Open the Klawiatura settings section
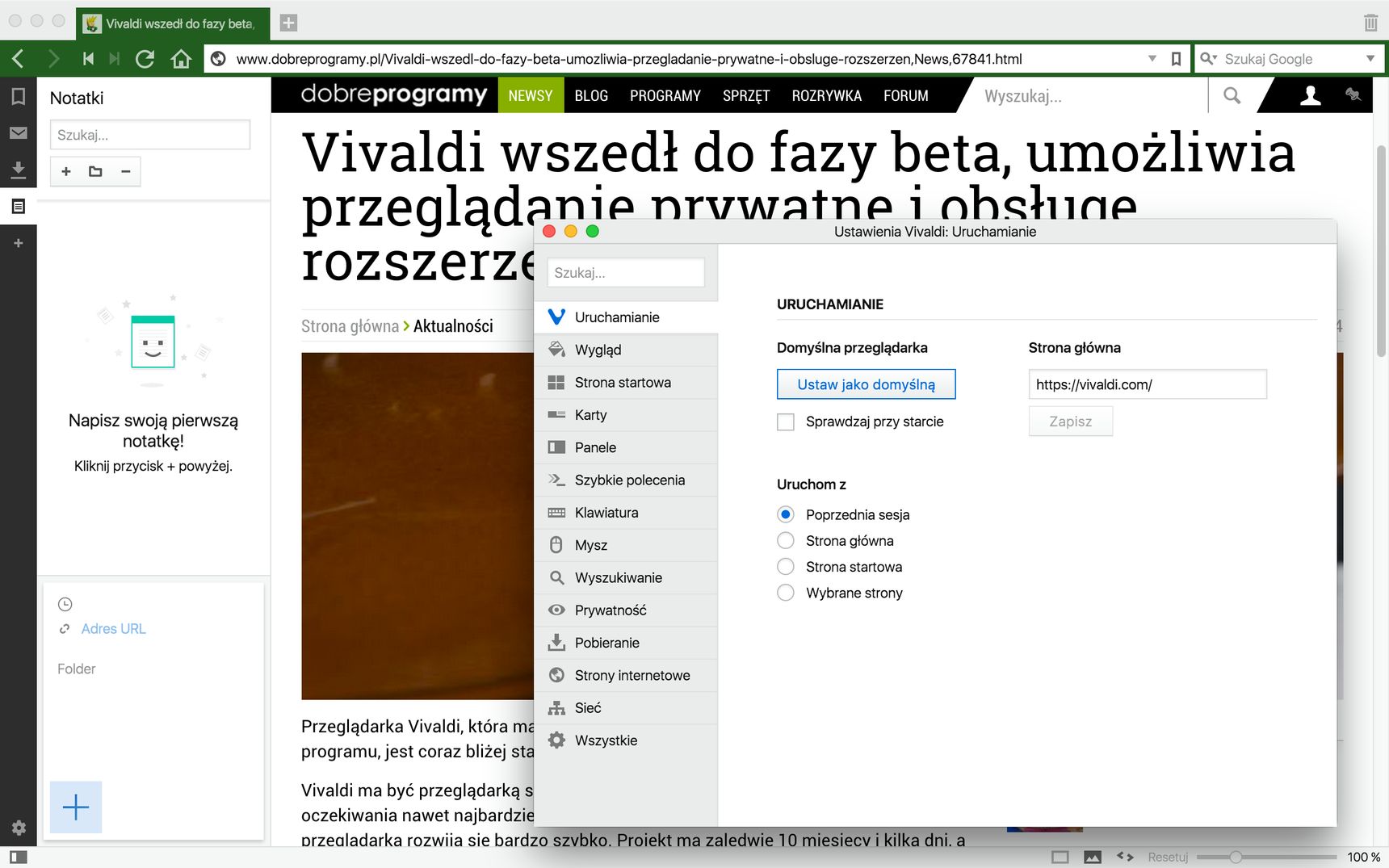1389x868 pixels. tap(626, 513)
